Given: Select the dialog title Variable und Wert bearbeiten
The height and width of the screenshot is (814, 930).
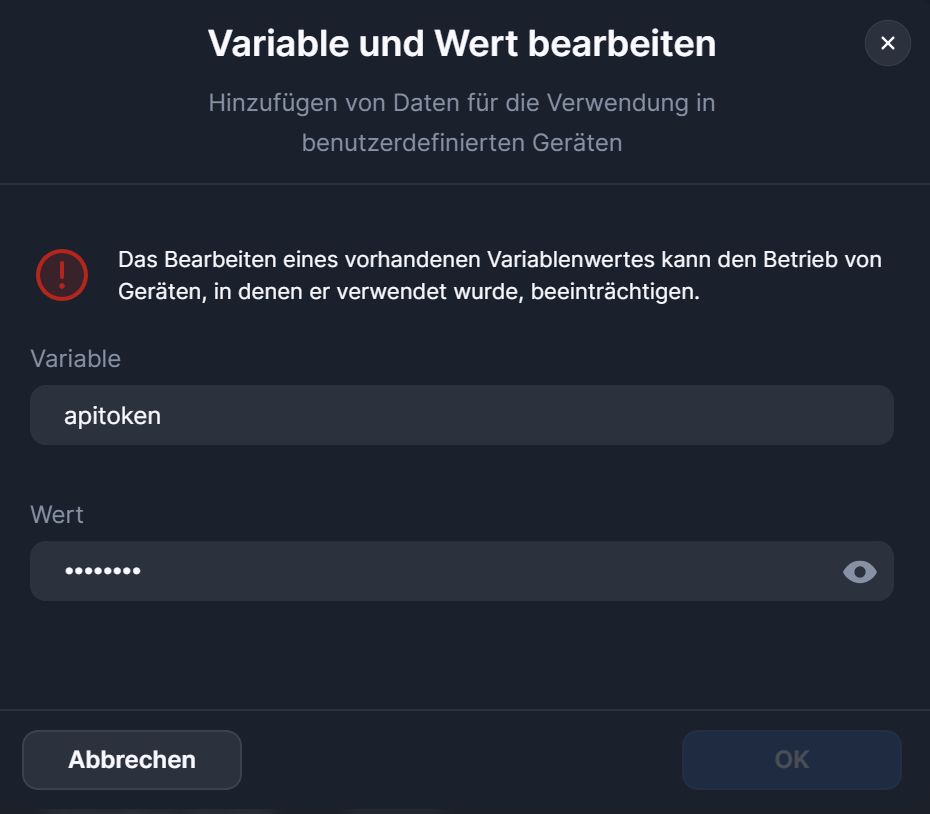Looking at the screenshot, I should [462, 43].
